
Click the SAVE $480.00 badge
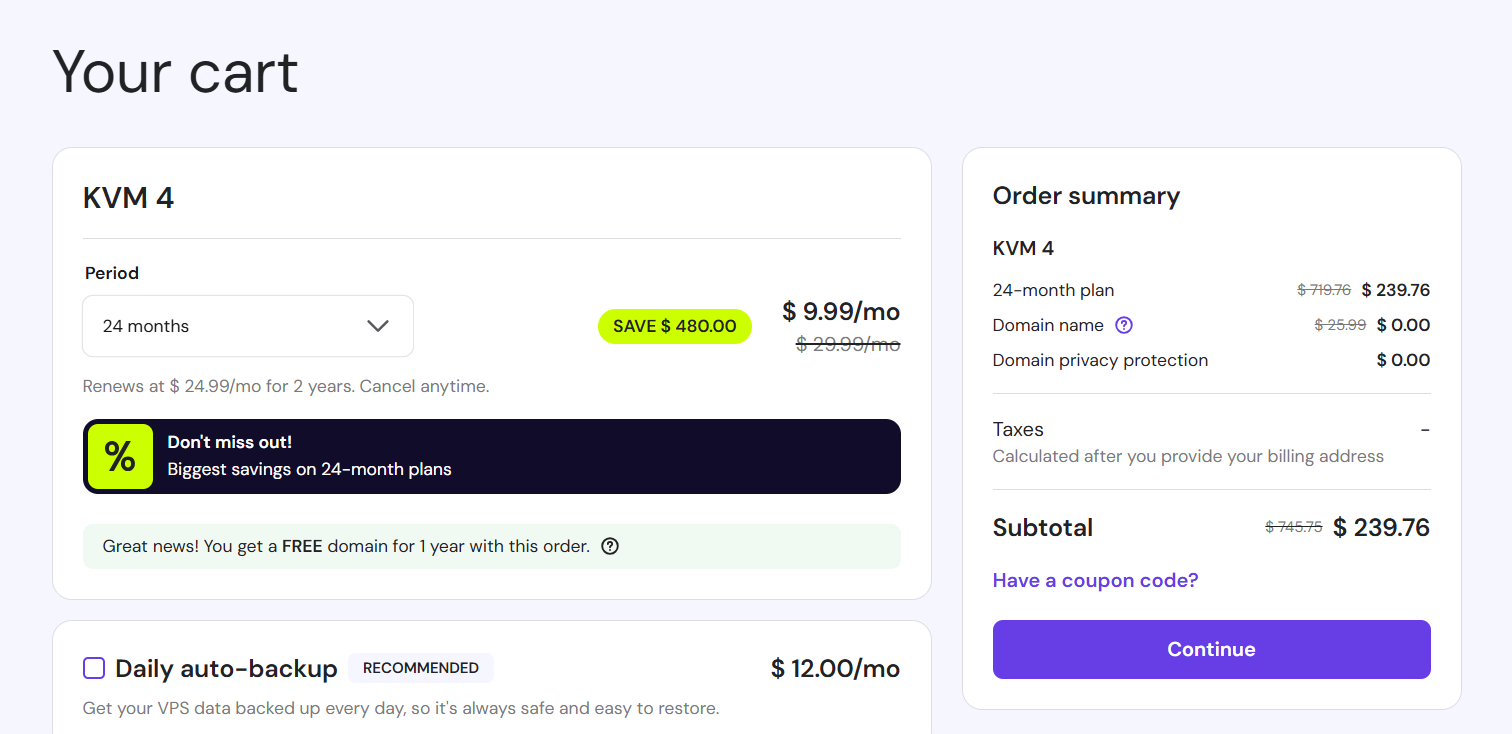(x=674, y=326)
